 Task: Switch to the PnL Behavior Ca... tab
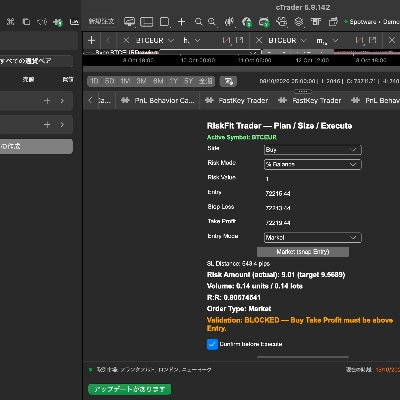(x=158, y=100)
